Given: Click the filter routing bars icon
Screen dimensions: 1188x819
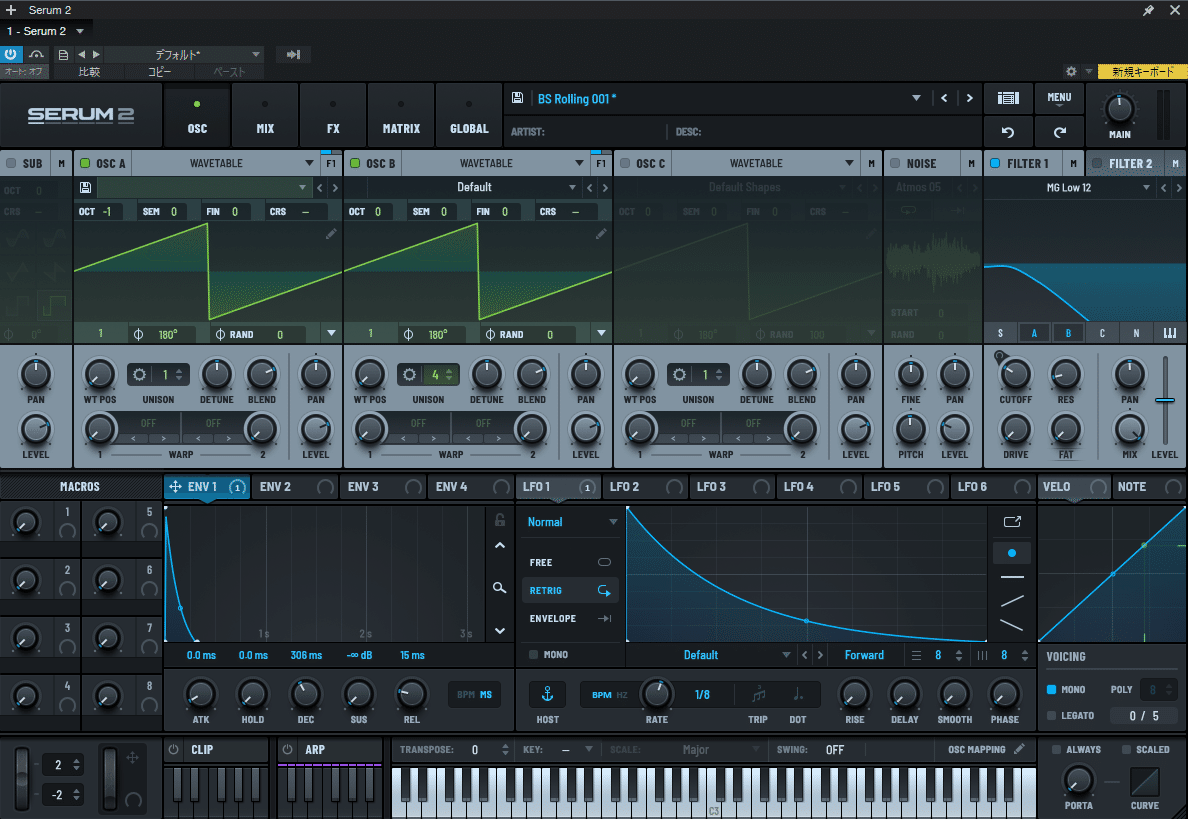Looking at the screenshot, I should pos(1170,333).
